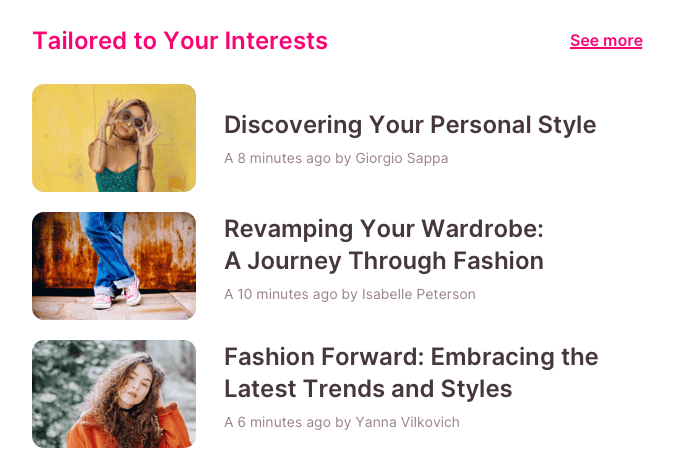Open the blue jeans and sneakers thumbnail
Viewport: 676px width, 476px height.
click(x=114, y=266)
